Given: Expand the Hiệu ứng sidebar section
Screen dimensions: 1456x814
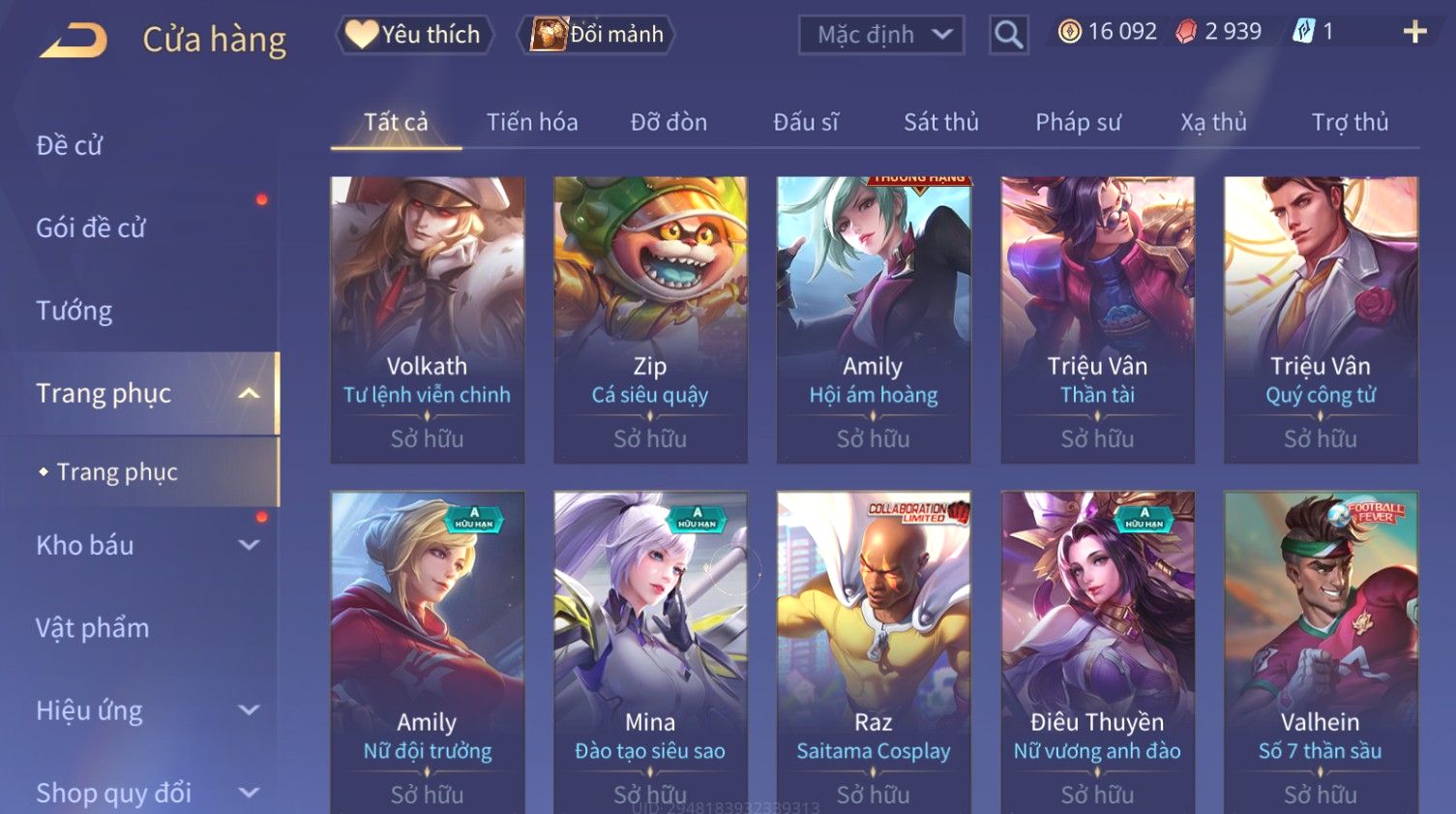Looking at the screenshot, I should pos(249,709).
